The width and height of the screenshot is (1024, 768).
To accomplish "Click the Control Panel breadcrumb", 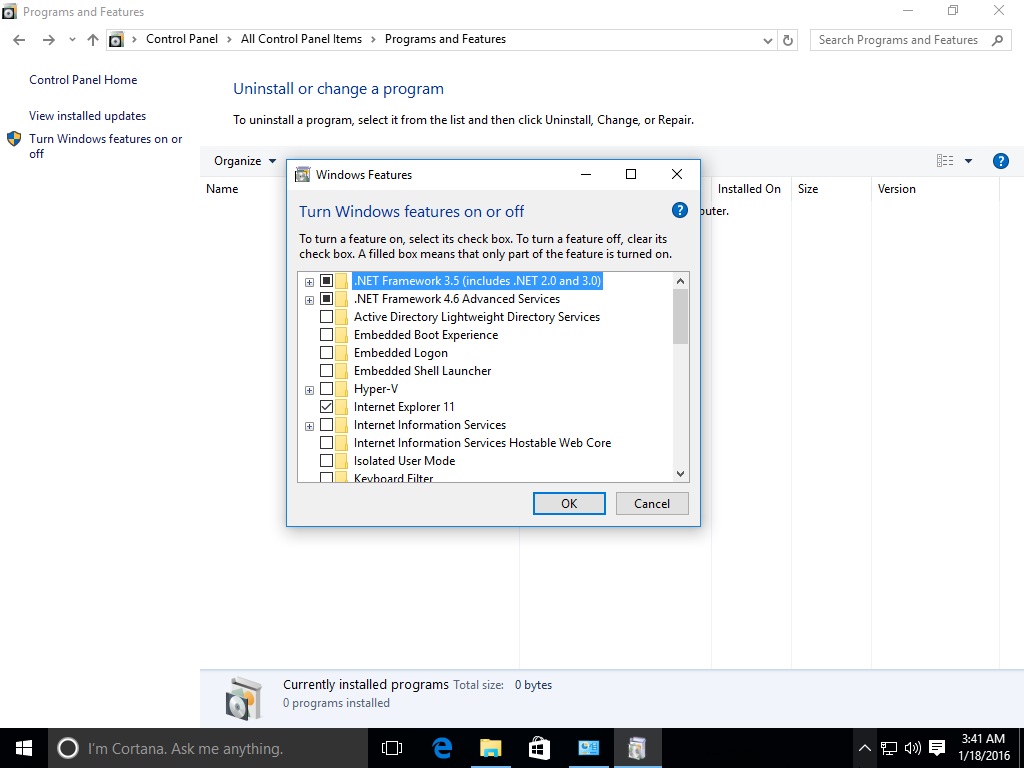I will [x=182, y=39].
